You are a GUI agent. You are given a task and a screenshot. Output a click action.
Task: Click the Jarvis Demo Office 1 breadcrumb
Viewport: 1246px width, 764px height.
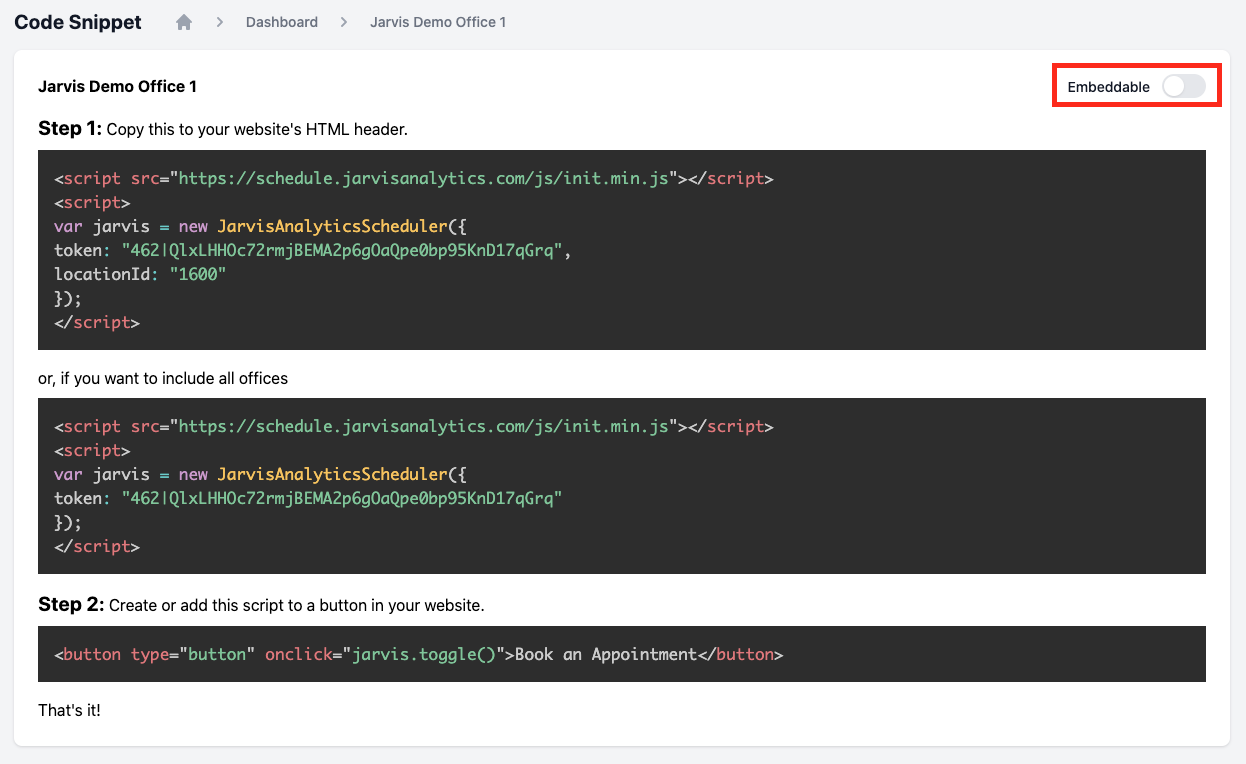[438, 22]
